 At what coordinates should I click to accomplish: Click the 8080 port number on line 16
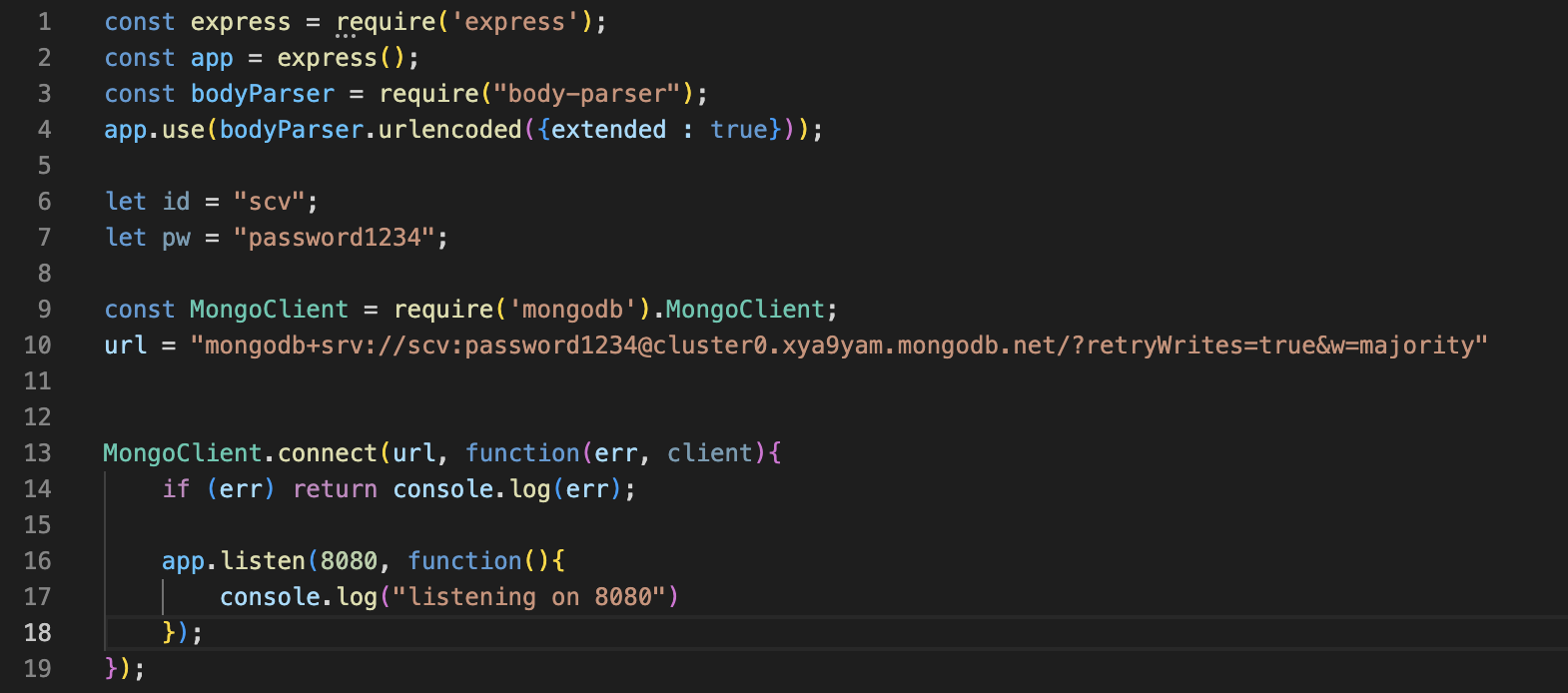(349, 561)
